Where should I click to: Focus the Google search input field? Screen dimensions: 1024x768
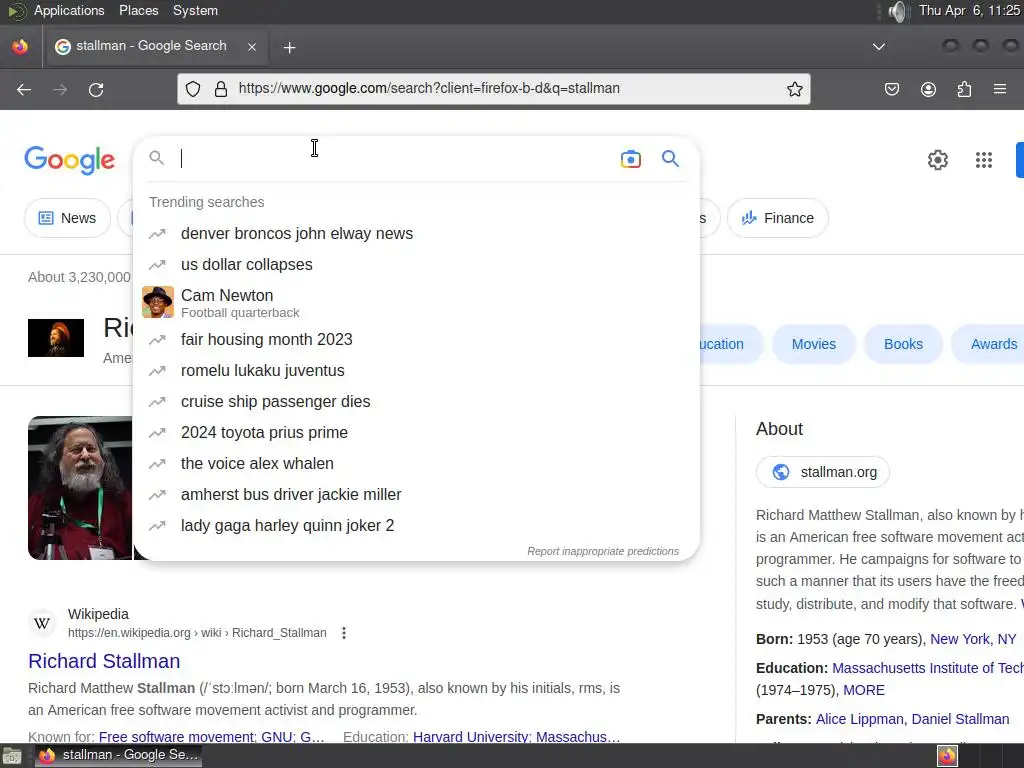click(395, 159)
